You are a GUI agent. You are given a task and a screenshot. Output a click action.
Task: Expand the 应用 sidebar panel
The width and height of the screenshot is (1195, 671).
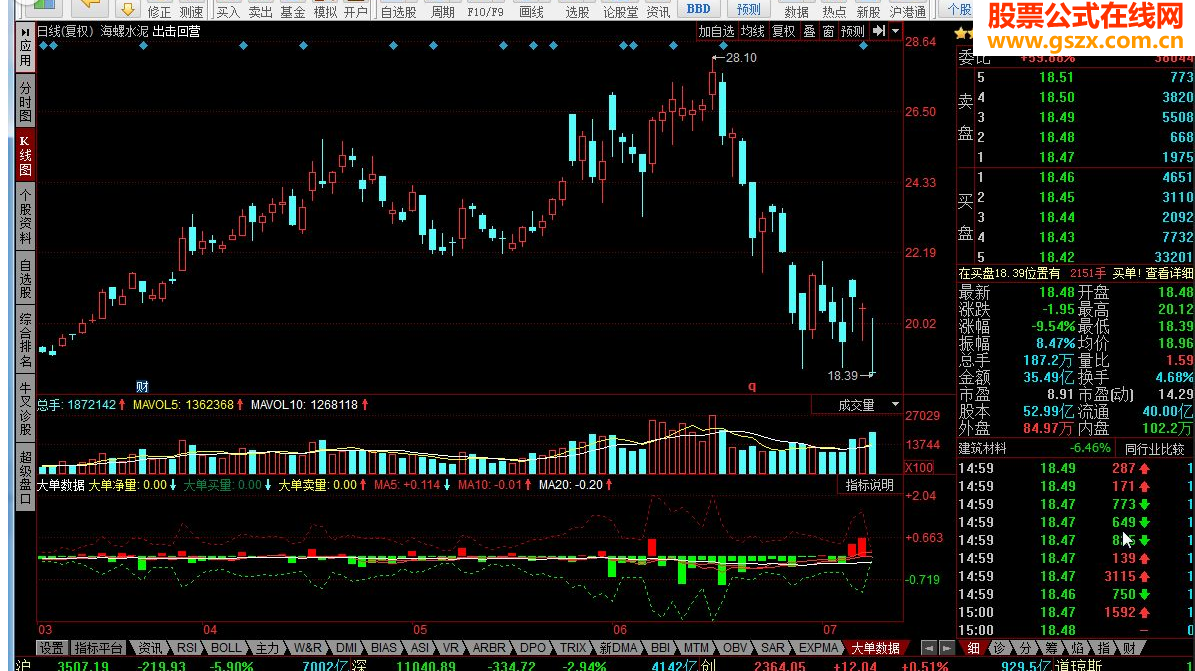pyautogui.click(x=25, y=47)
